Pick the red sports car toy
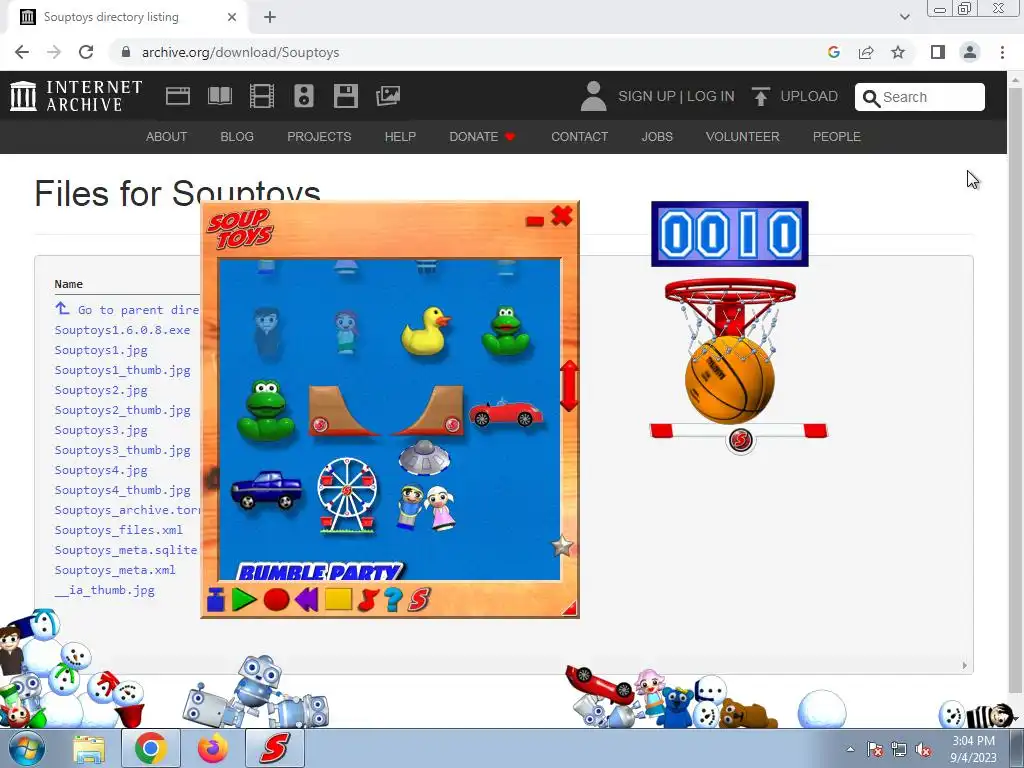Image resolution: width=1024 pixels, height=768 pixels. tap(505, 412)
